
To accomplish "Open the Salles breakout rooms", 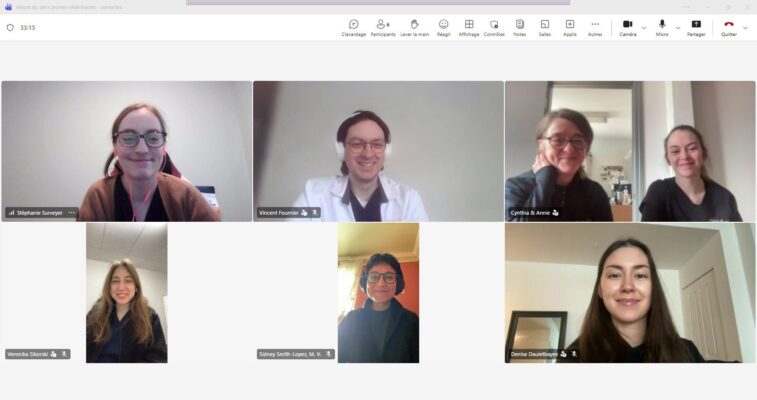I will click(x=544, y=27).
